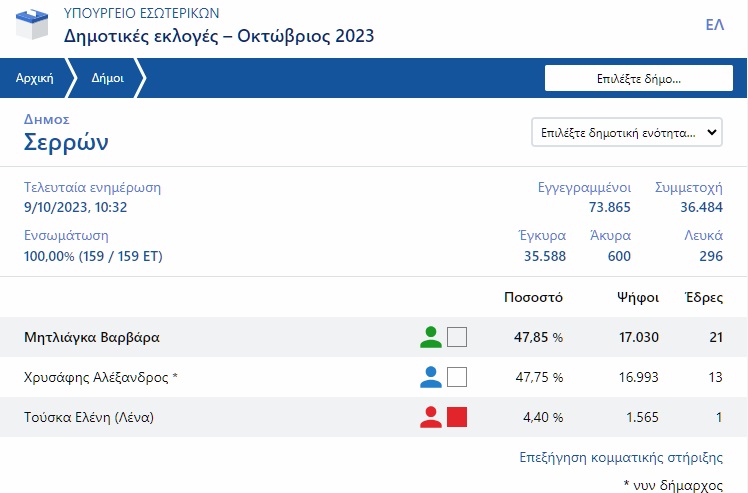Viewport: 748px width, 493px height.
Task: Open the Επιλέξτε δημοτική ενότητα dropdown
Action: point(627,132)
